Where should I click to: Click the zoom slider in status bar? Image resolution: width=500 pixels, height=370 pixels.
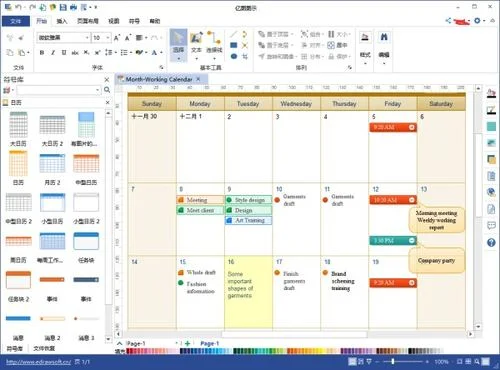click(x=393, y=361)
